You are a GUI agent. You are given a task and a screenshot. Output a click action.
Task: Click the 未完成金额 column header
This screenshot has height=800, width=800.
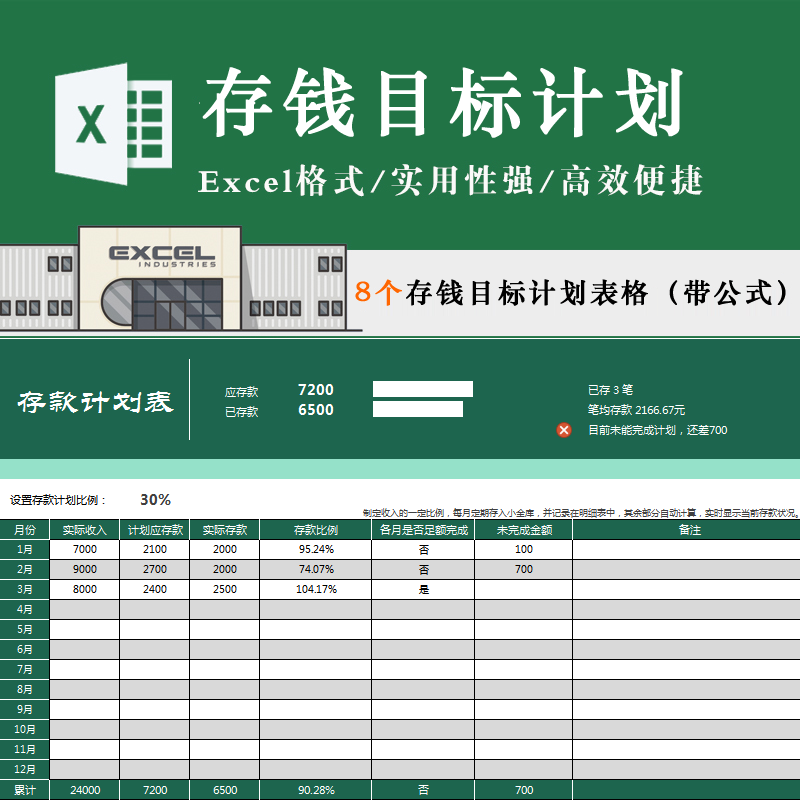tap(524, 530)
